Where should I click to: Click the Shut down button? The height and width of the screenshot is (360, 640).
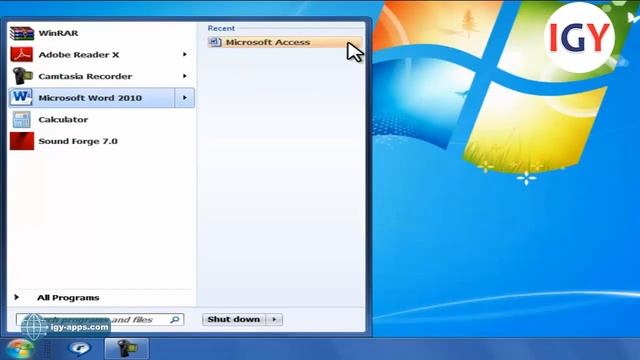pyautogui.click(x=234, y=320)
